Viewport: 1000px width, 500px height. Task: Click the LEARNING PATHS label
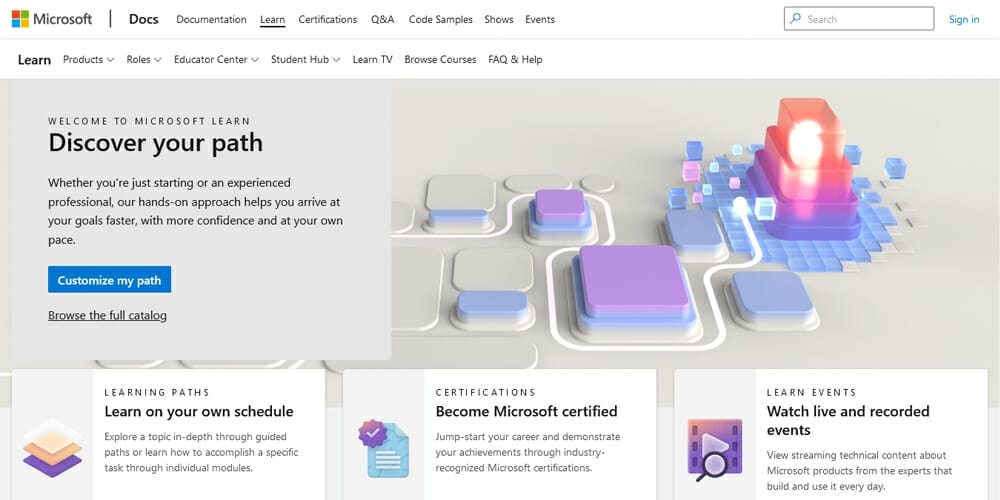[157, 392]
